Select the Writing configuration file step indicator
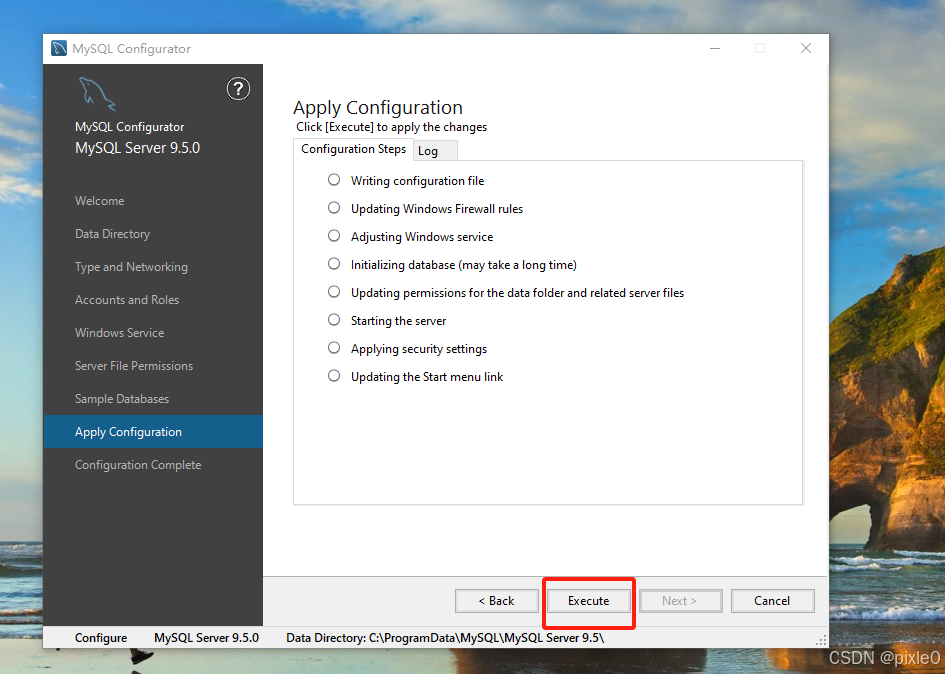Image resolution: width=945 pixels, height=674 pixels. click(334, 180)
